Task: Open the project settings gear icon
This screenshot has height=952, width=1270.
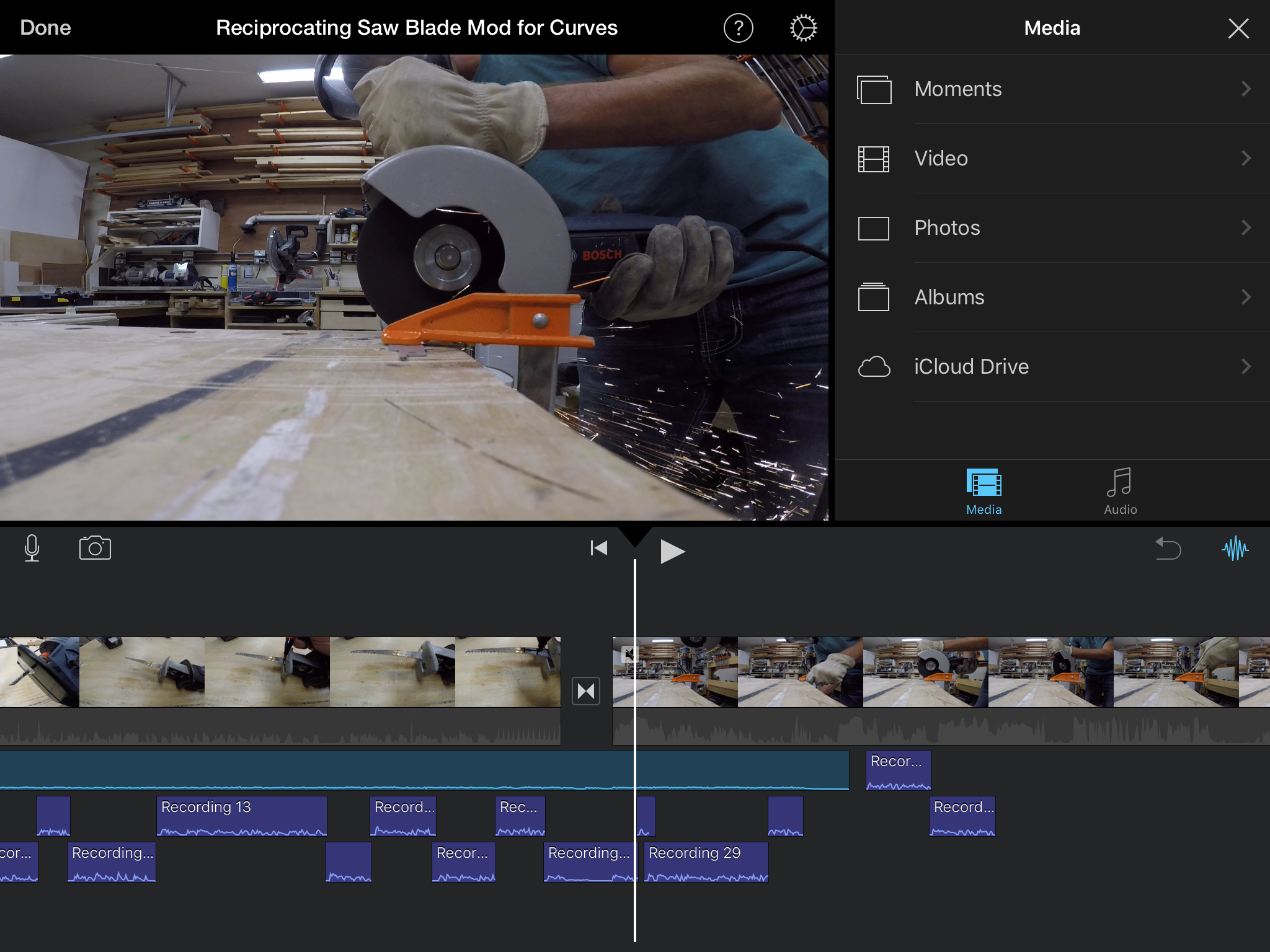Action: (x=803, y=28)
